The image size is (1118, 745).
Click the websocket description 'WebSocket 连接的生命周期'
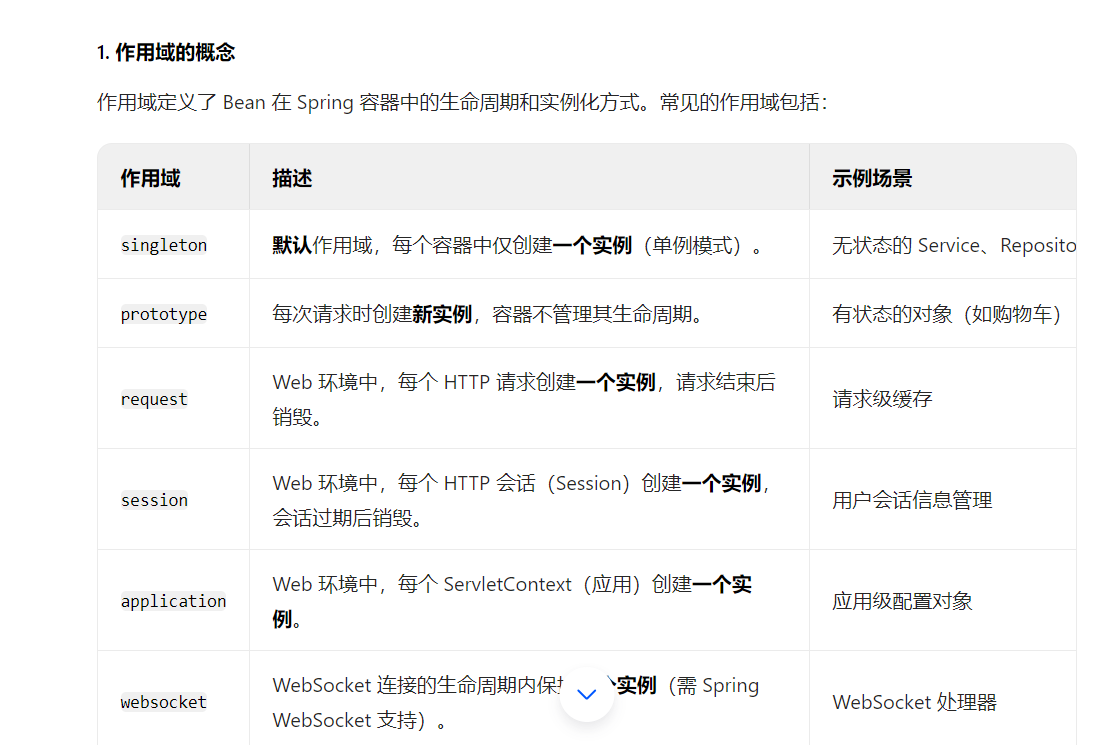pyautogui.click(x=516, y=702)
